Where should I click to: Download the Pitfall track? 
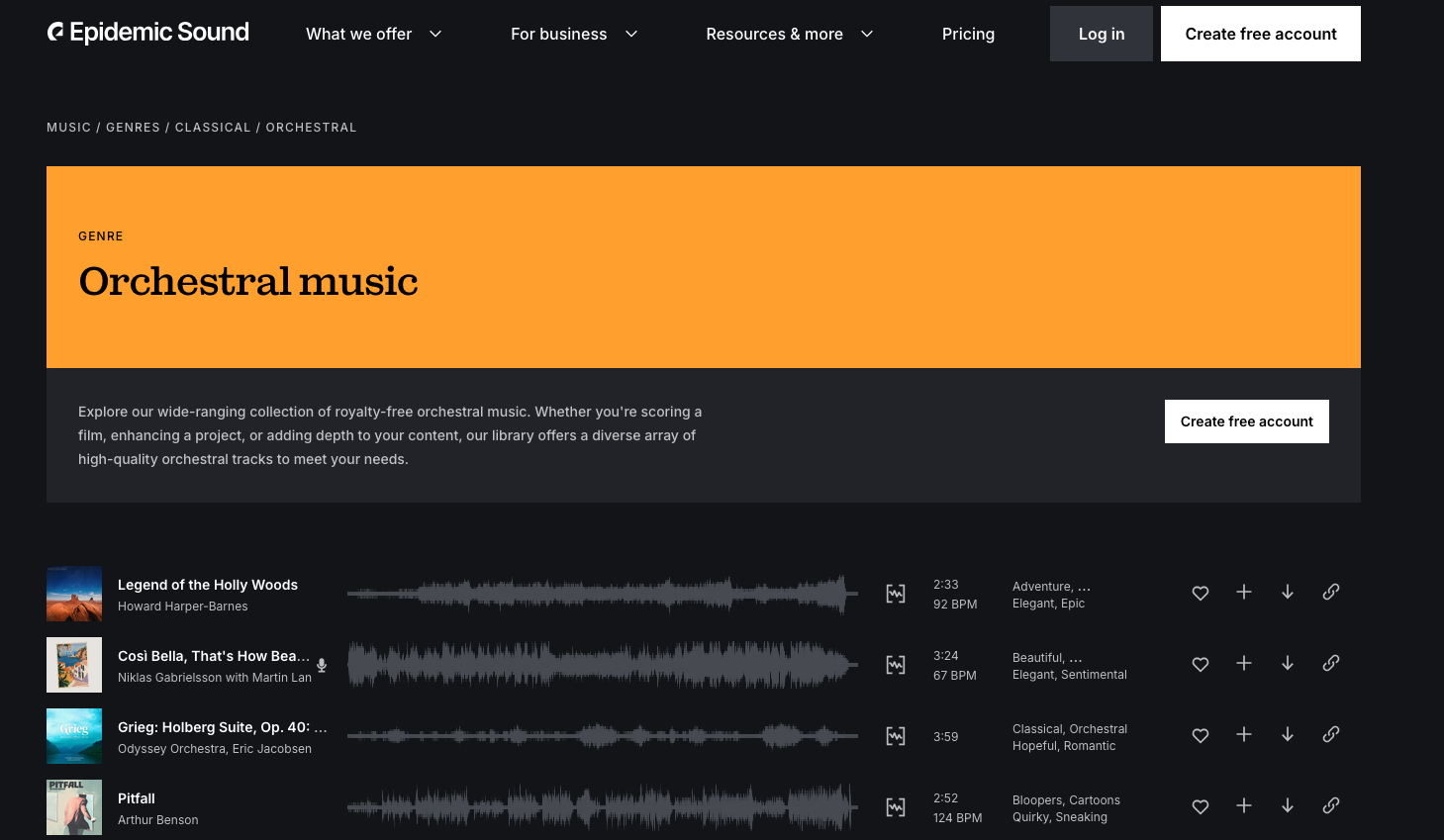pos(1288,805)
